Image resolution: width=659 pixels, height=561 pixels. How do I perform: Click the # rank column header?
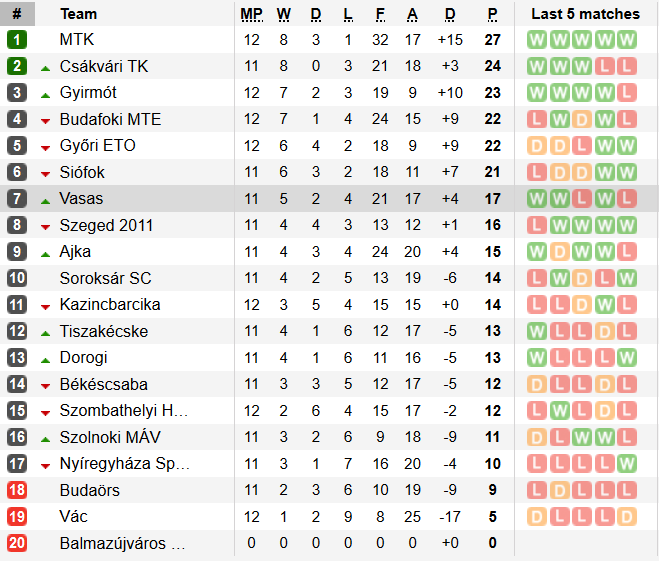click(17, 14)
